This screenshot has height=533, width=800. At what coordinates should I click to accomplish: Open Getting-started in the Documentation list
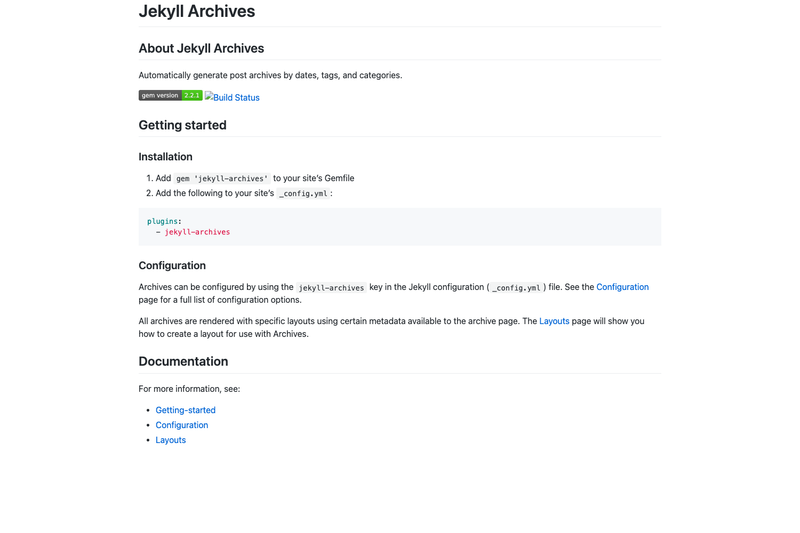click(185, 410)
